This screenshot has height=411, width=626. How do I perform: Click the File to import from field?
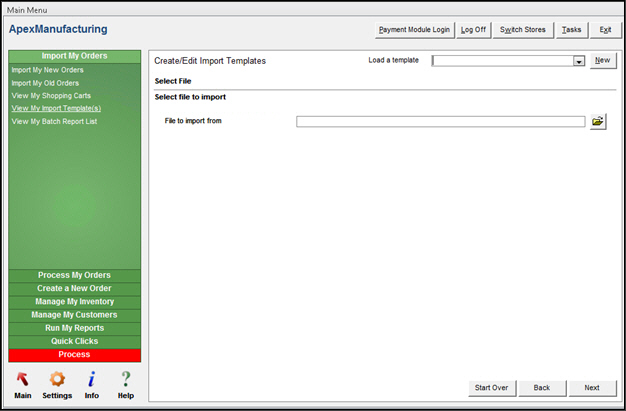(x=441, y=121)
